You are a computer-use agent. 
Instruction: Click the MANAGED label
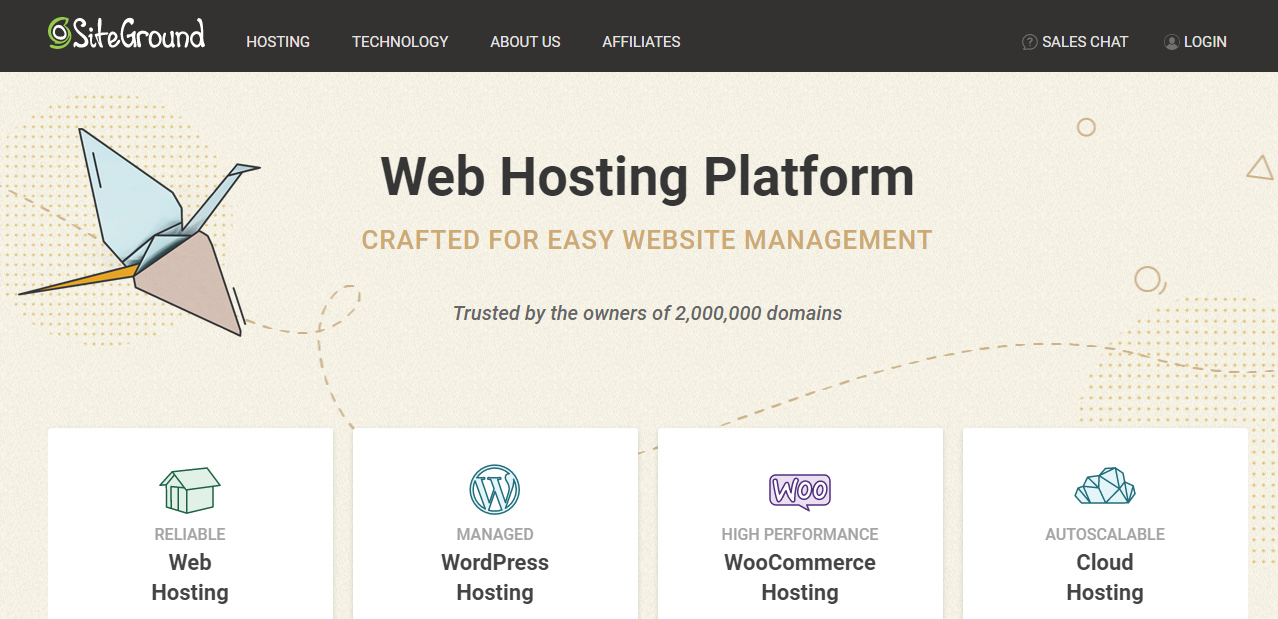point(495,534)
